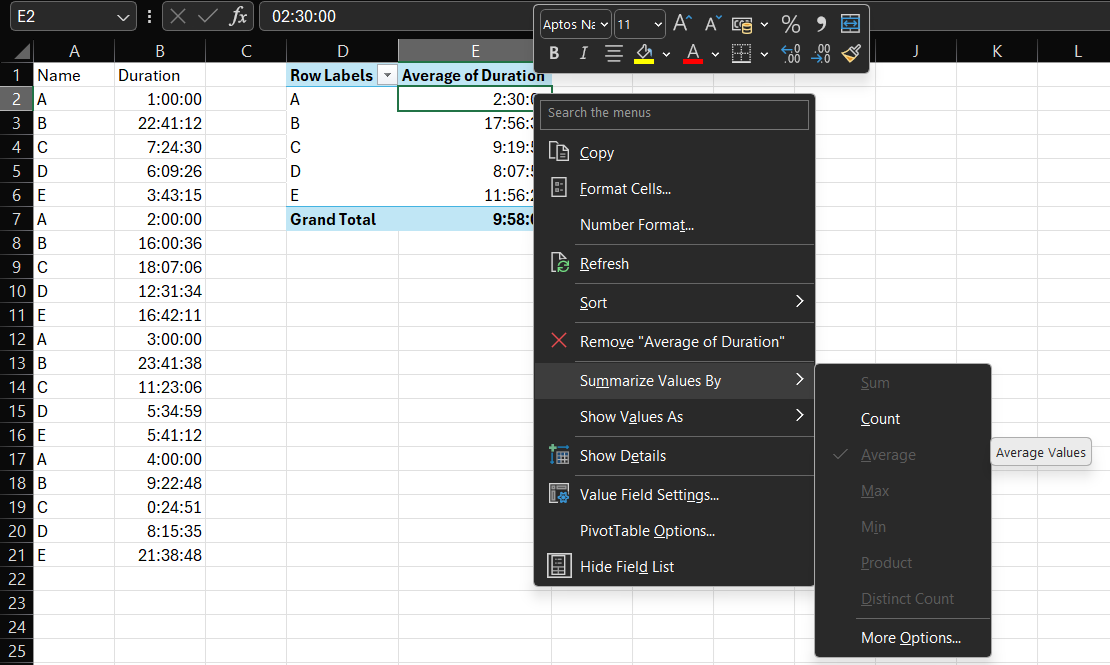1110x665 pixels.
Task: Toggle Italic formatting in mini toolbar
Action: tap(583, 53)
